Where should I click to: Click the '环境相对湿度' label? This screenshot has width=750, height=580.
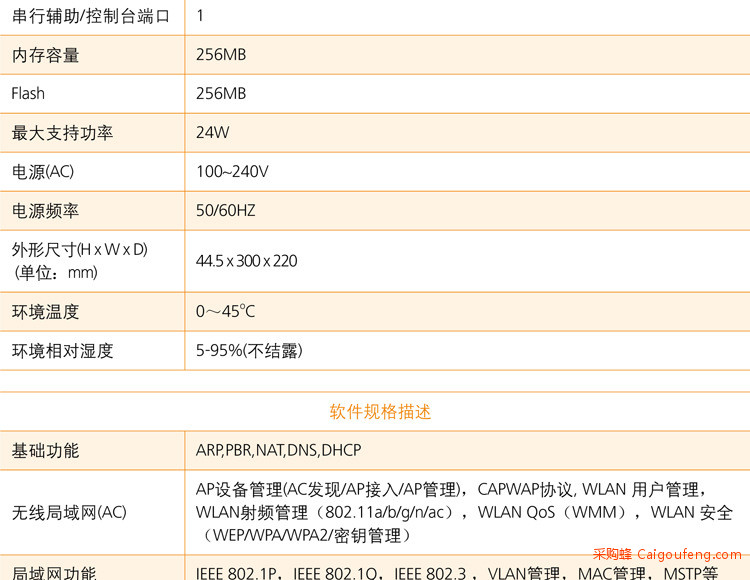(x=62, y=351)
